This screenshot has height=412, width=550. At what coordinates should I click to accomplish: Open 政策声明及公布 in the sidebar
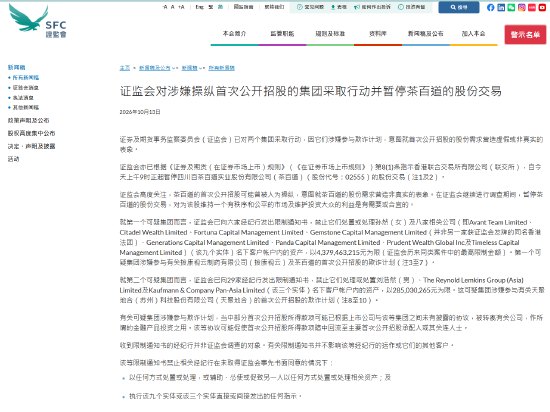pyautogui.click(x=28, y=120)
